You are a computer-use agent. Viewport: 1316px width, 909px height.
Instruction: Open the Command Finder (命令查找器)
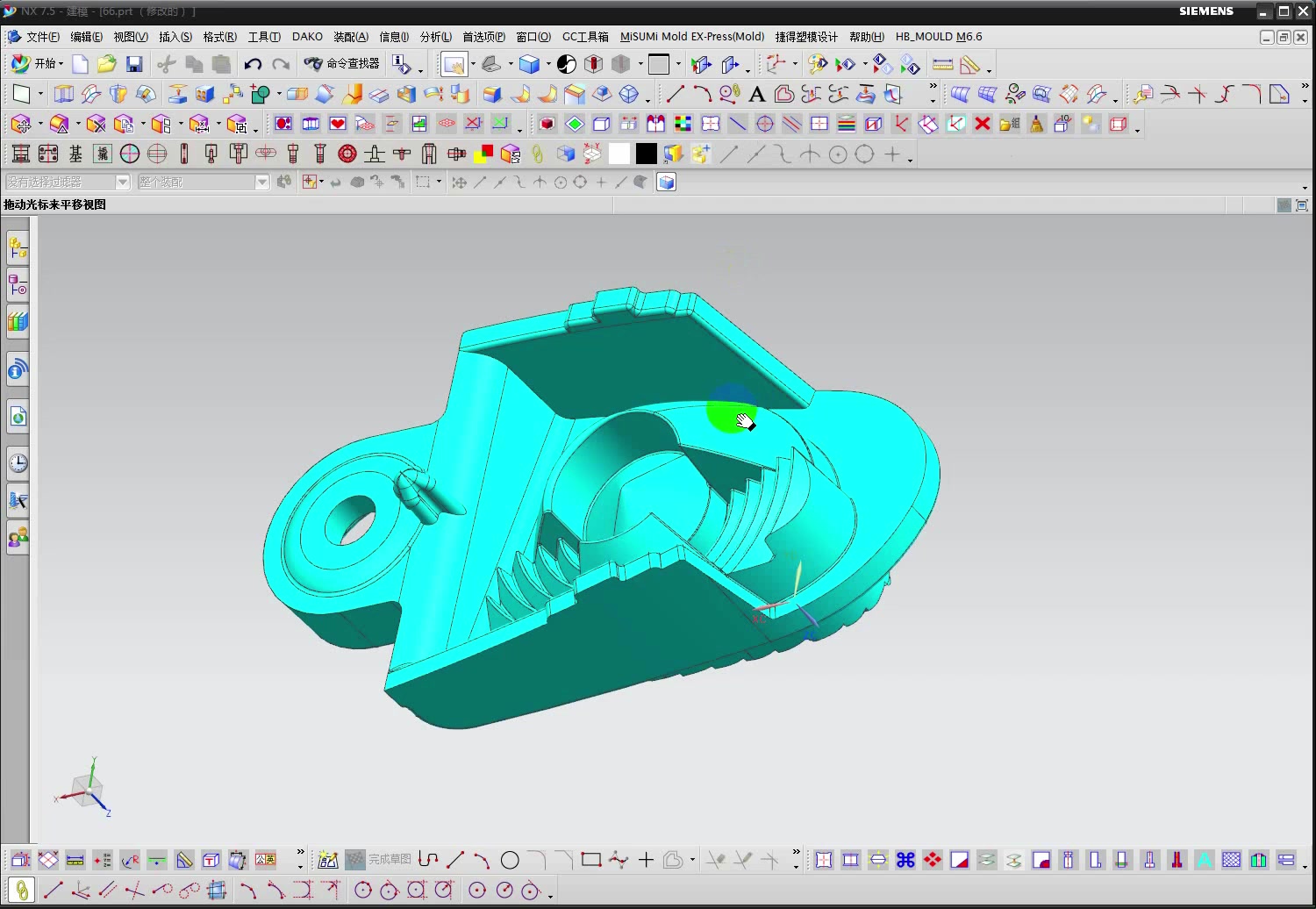(341, 63)
